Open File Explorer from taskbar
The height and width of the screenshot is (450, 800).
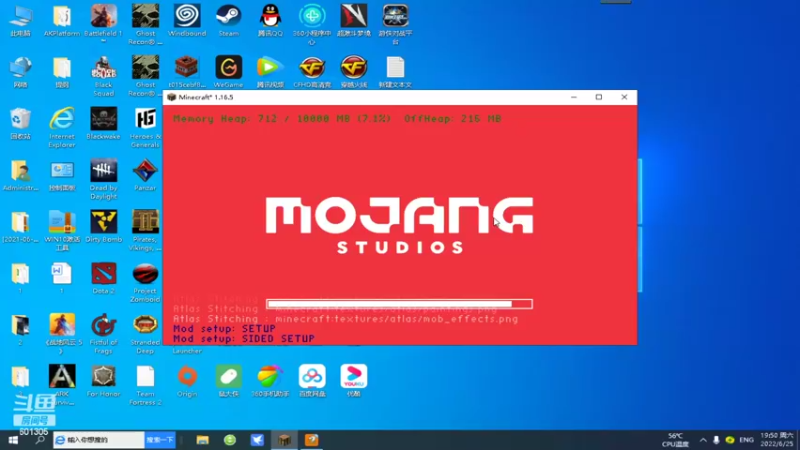point(203,440)
